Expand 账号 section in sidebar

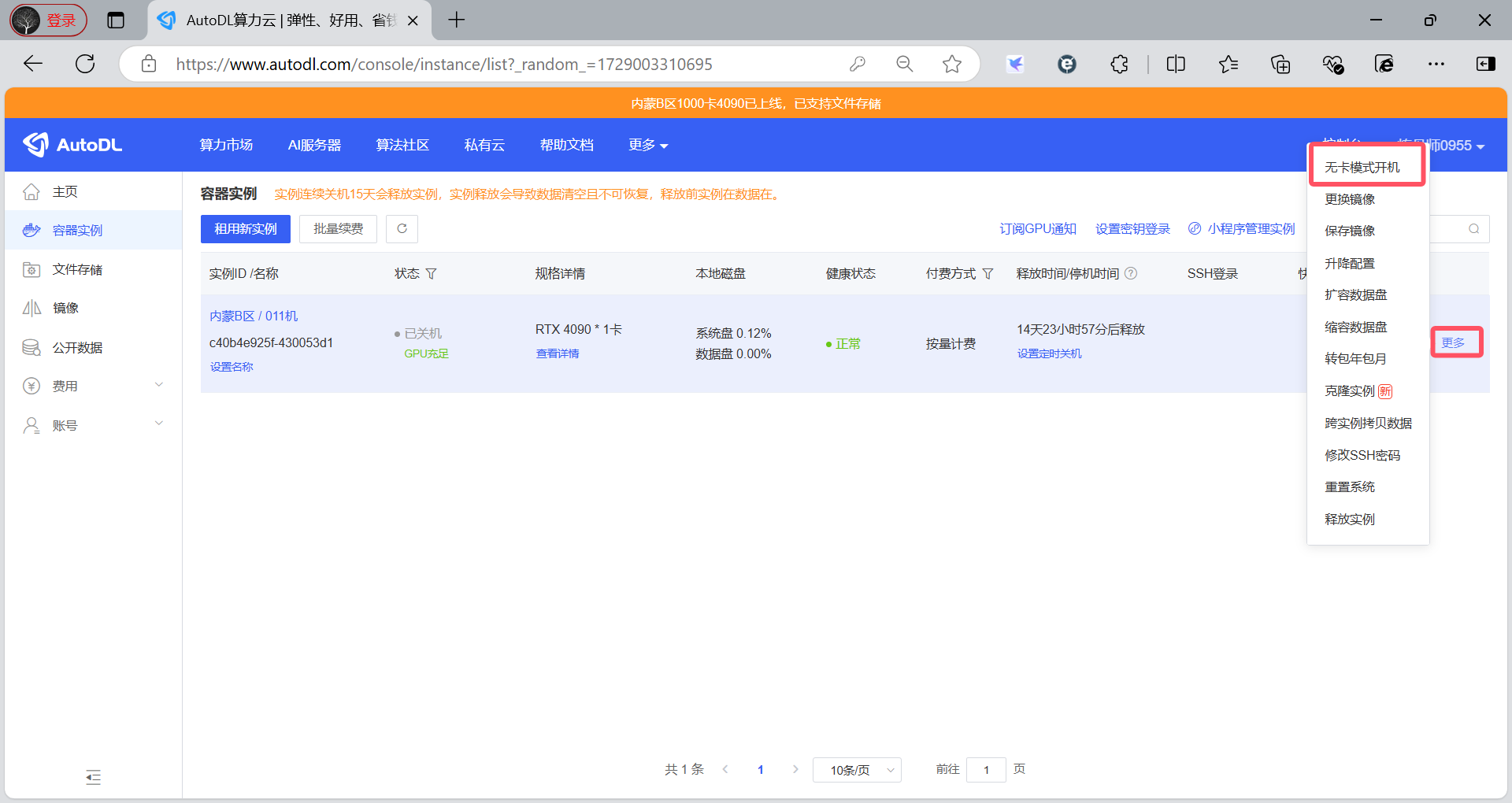pyautogui.click(x=93, y=425)
